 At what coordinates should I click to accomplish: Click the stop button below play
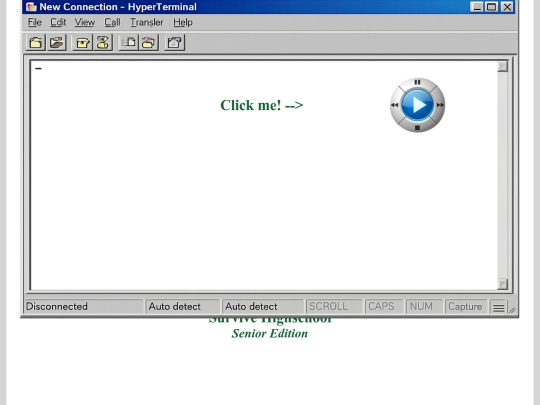tap(417, 128)
